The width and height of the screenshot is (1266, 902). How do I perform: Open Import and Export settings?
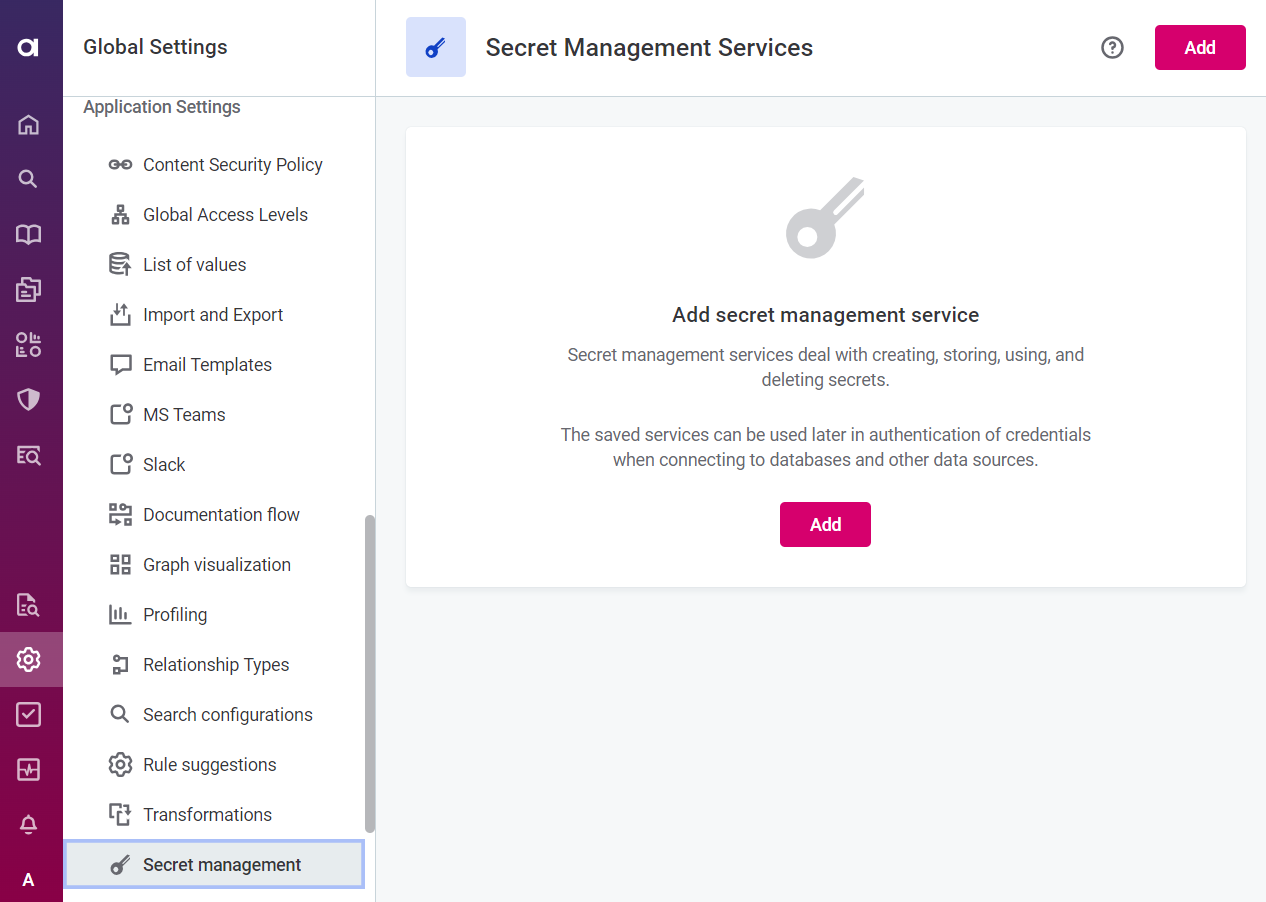[213, 315]
